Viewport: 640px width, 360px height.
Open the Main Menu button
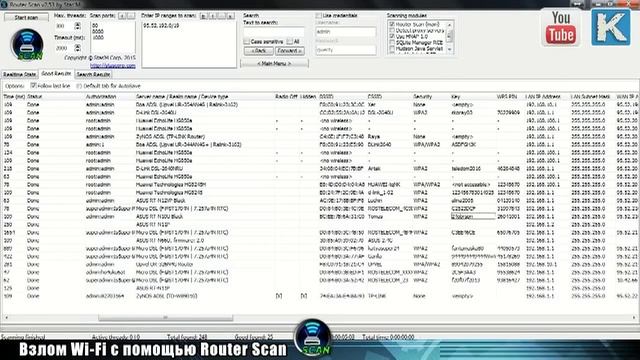point(274,64)
